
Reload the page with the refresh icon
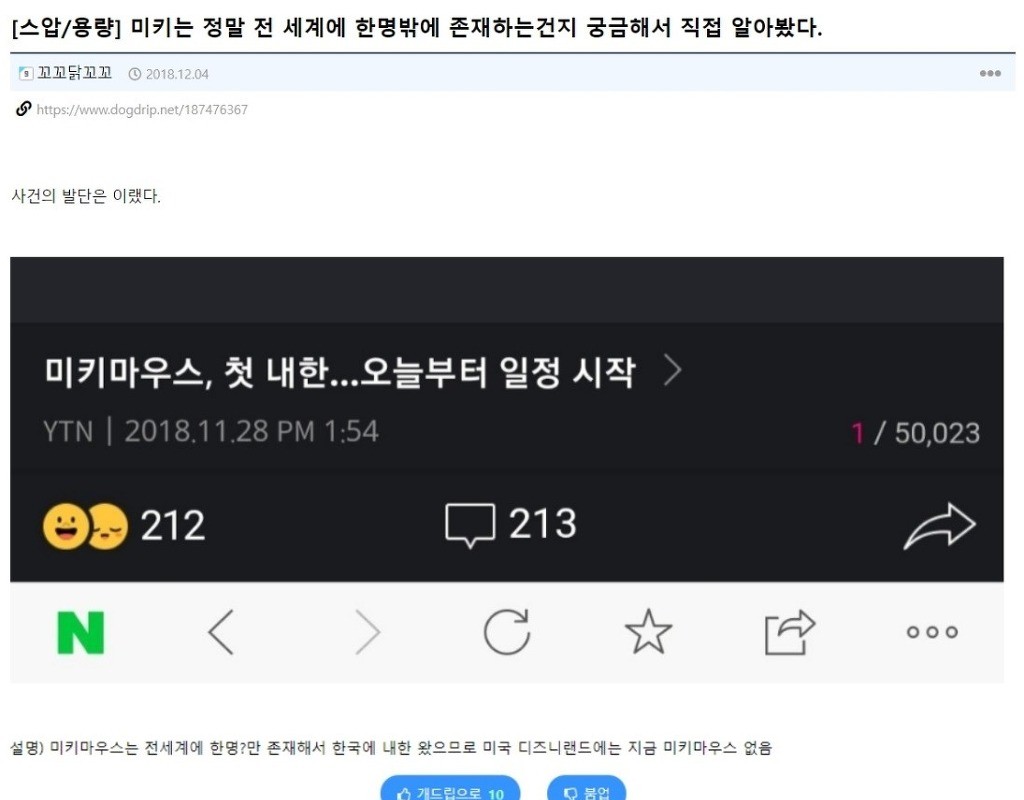point(507,632)
